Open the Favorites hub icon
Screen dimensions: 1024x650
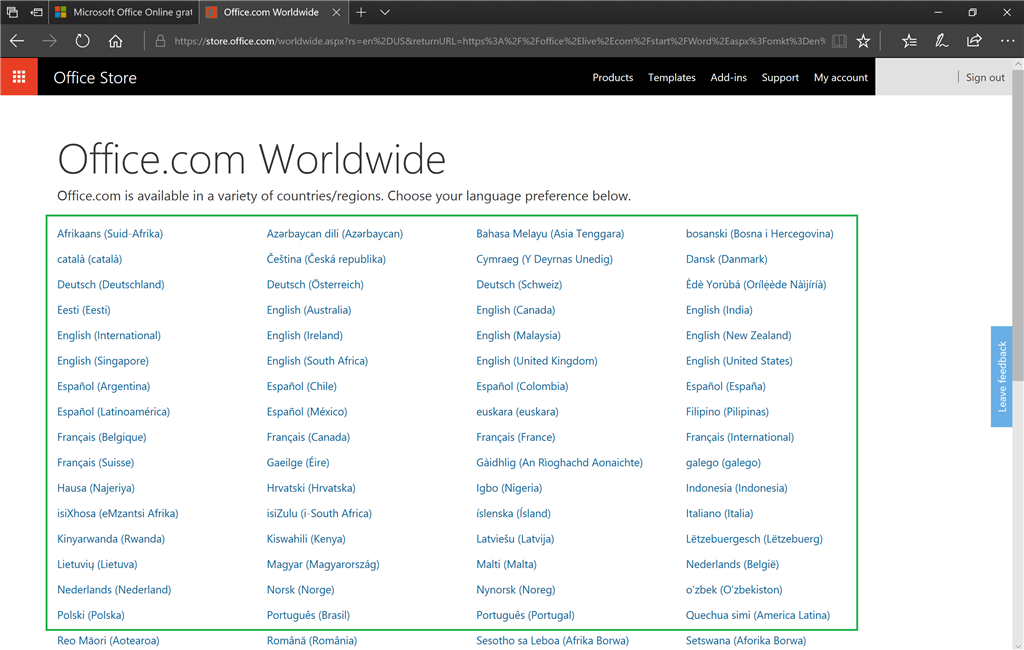909,41
